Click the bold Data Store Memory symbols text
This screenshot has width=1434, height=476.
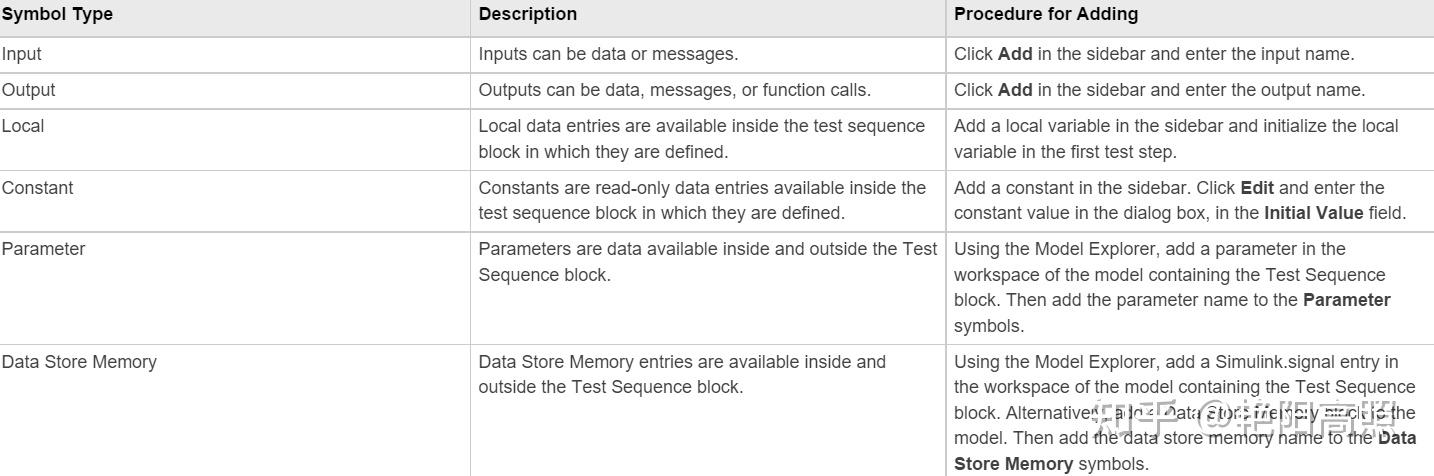click(1013, 463)
